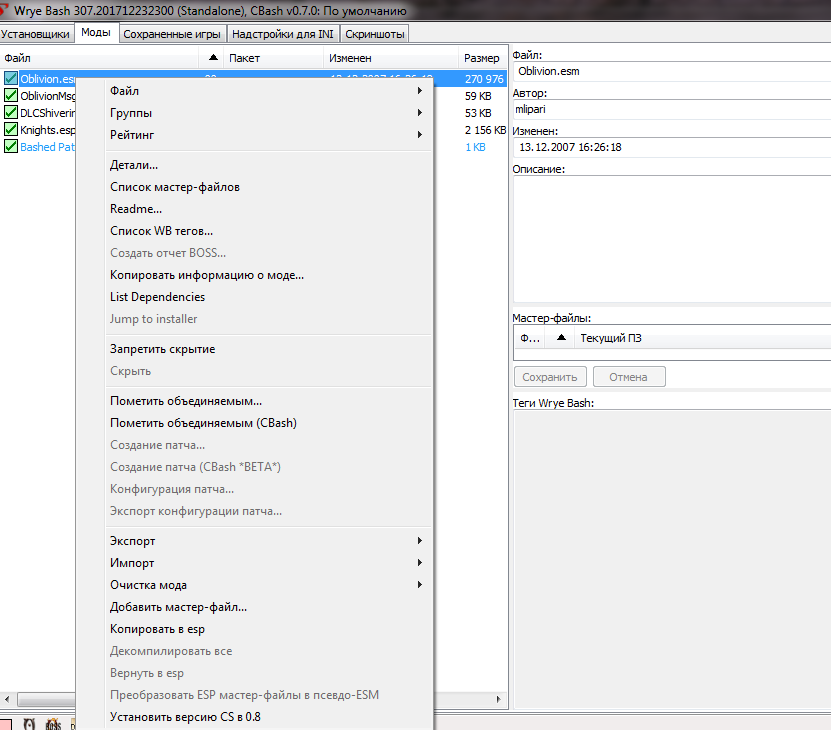Choose Копировать в esp
831x730 pixels.
click(269, 629)
